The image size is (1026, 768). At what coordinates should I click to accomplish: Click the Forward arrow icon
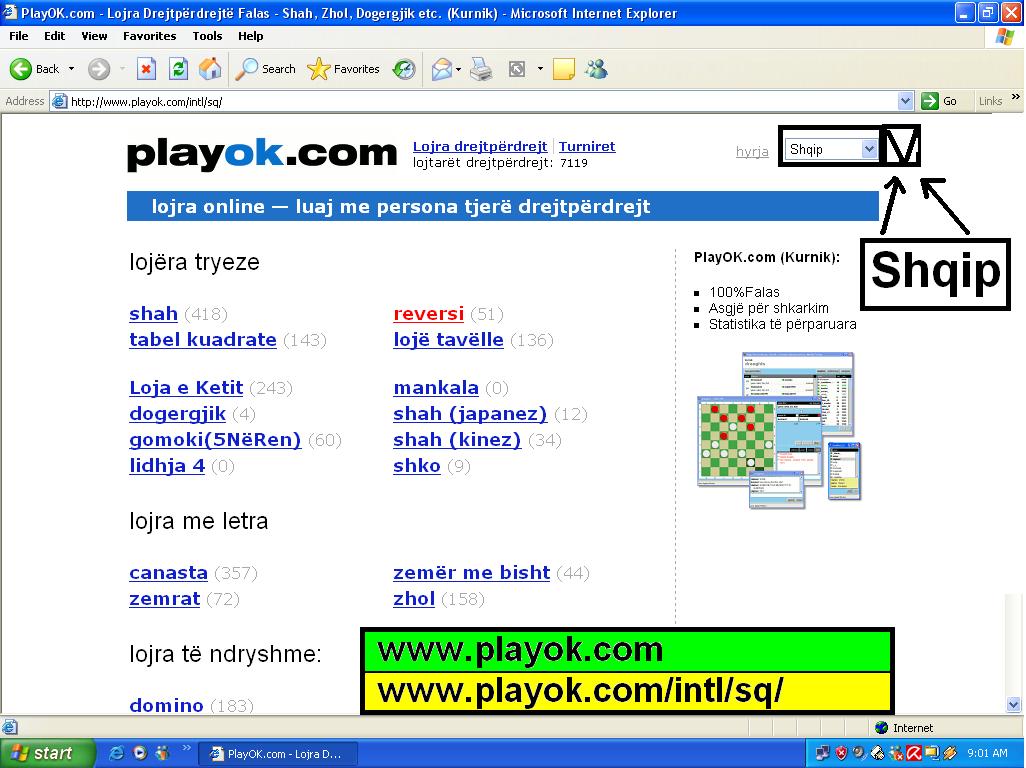[x=99, y=69]
